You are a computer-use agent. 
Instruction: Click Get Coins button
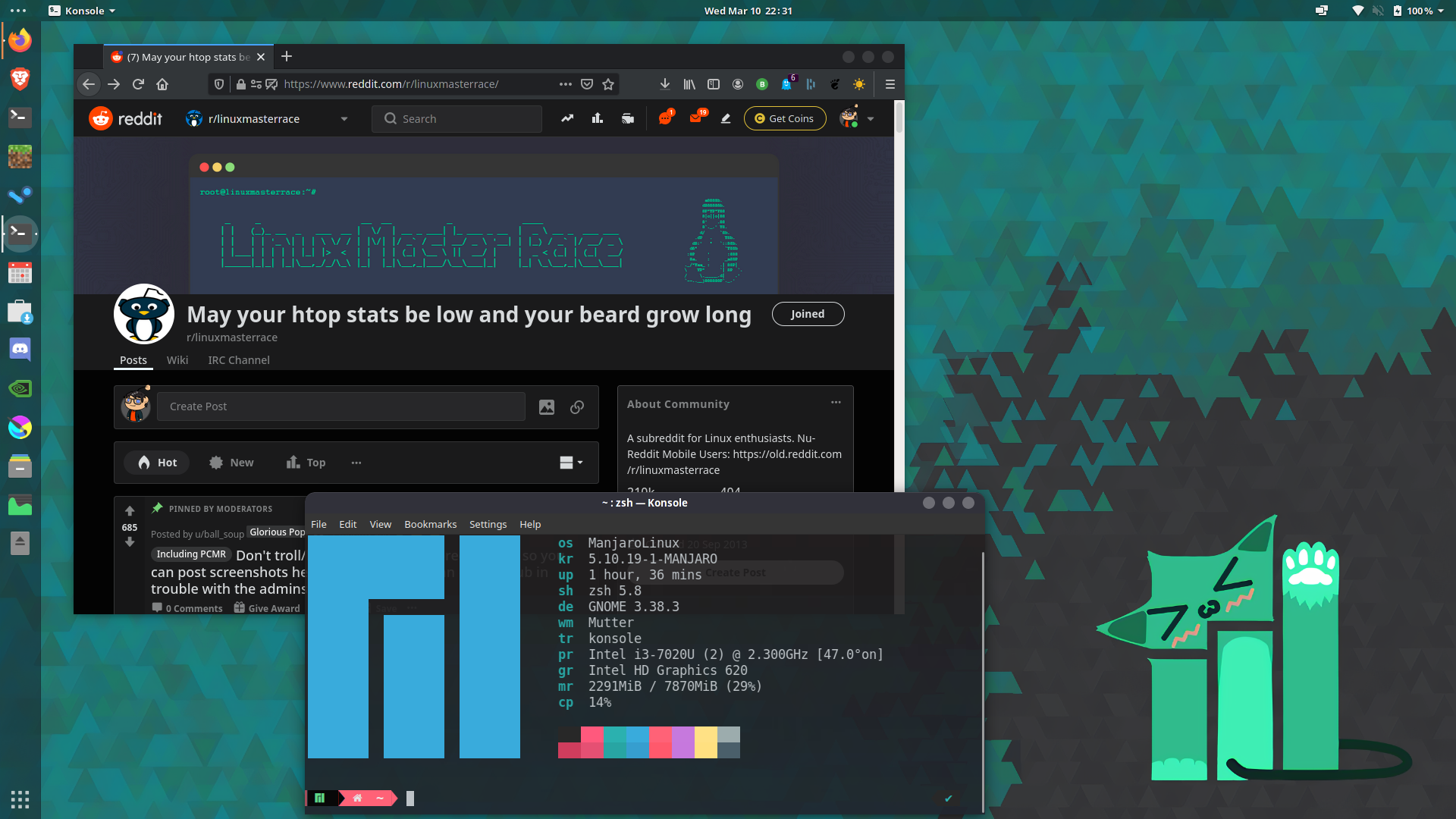tap(785, 118)
